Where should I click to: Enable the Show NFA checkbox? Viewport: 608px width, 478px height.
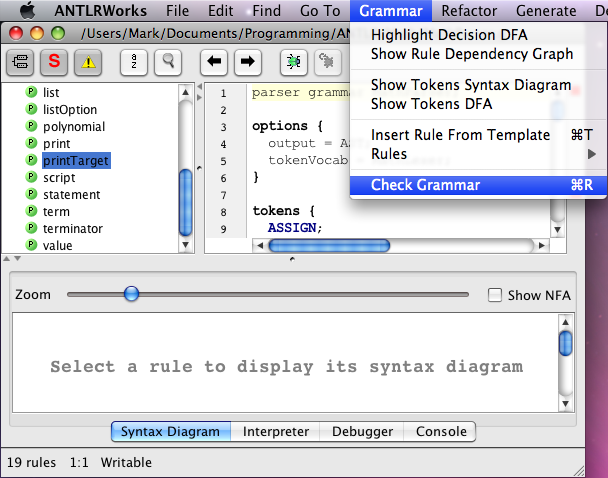[495, 295]
